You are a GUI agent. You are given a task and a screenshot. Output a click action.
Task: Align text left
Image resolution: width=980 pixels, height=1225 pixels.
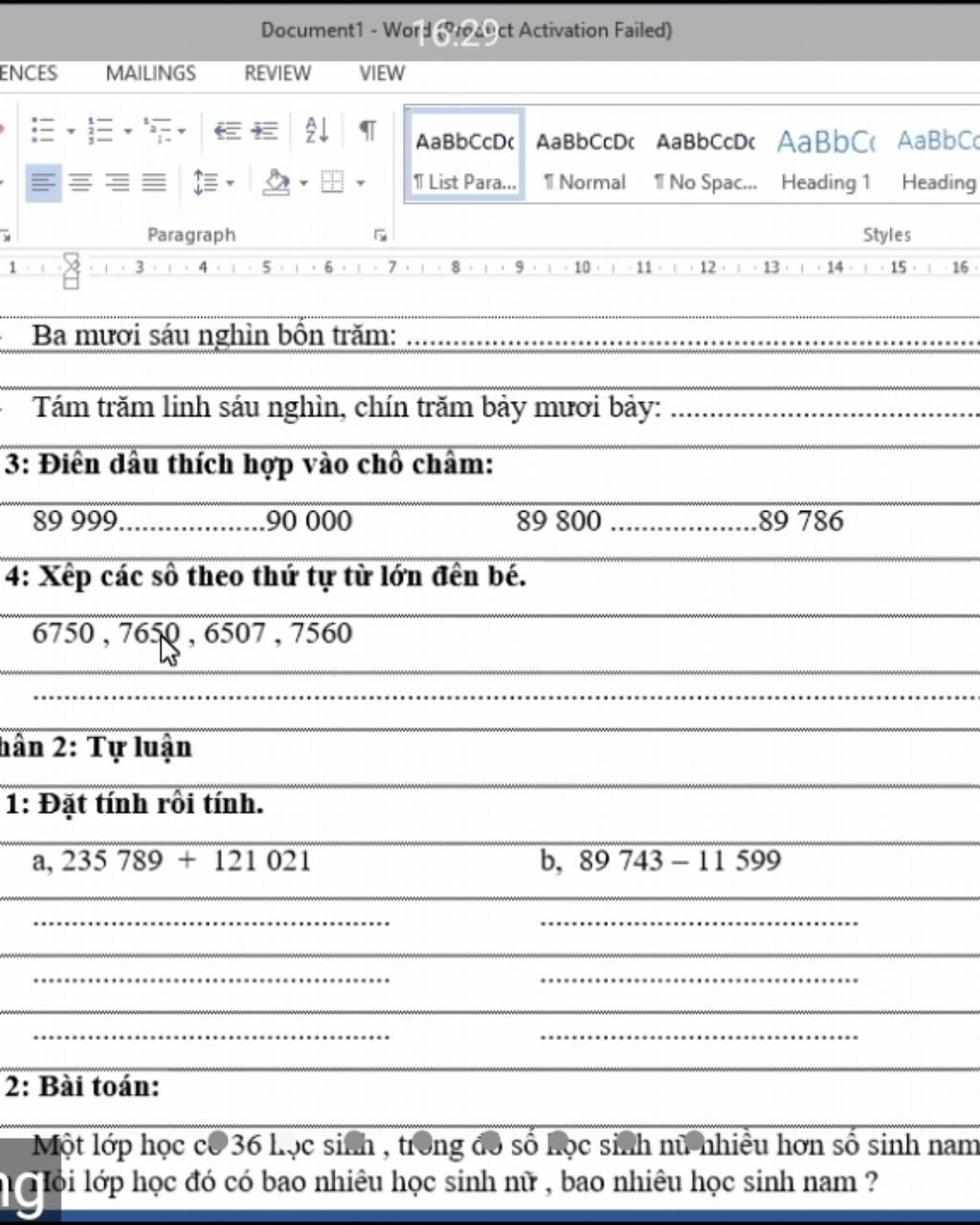(x=42, y=182)
